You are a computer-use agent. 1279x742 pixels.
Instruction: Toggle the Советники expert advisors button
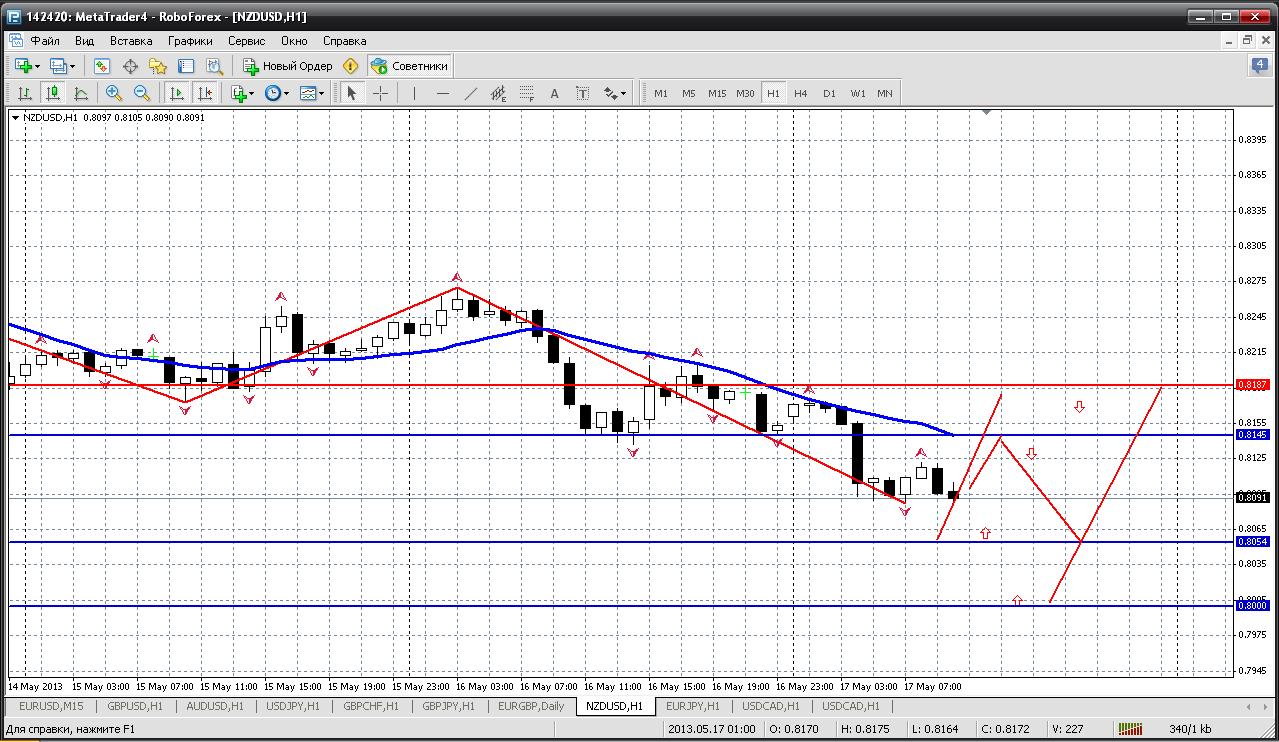[410, 66]
